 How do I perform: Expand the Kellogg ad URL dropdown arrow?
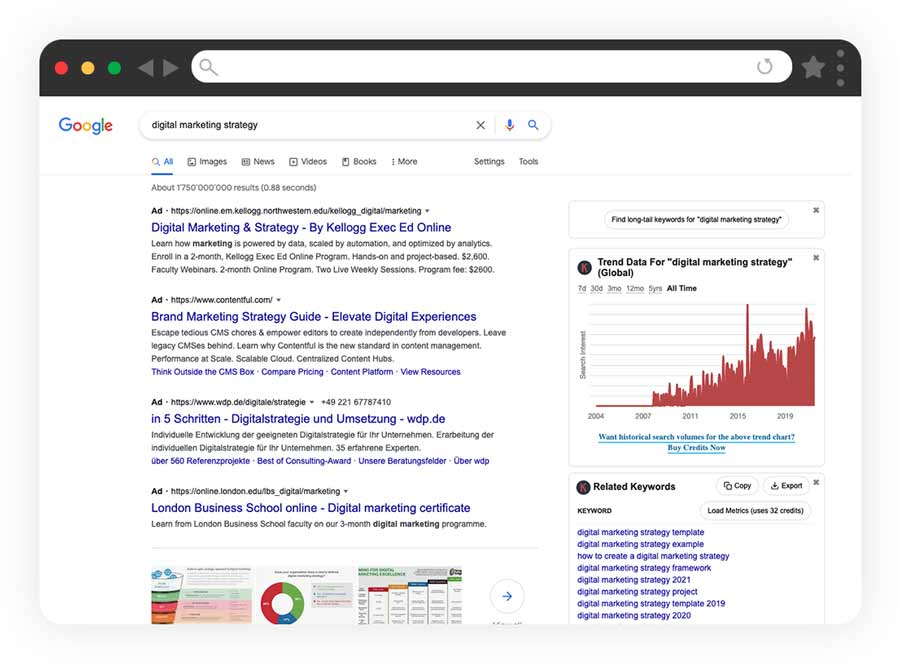(x=427, y=211)
